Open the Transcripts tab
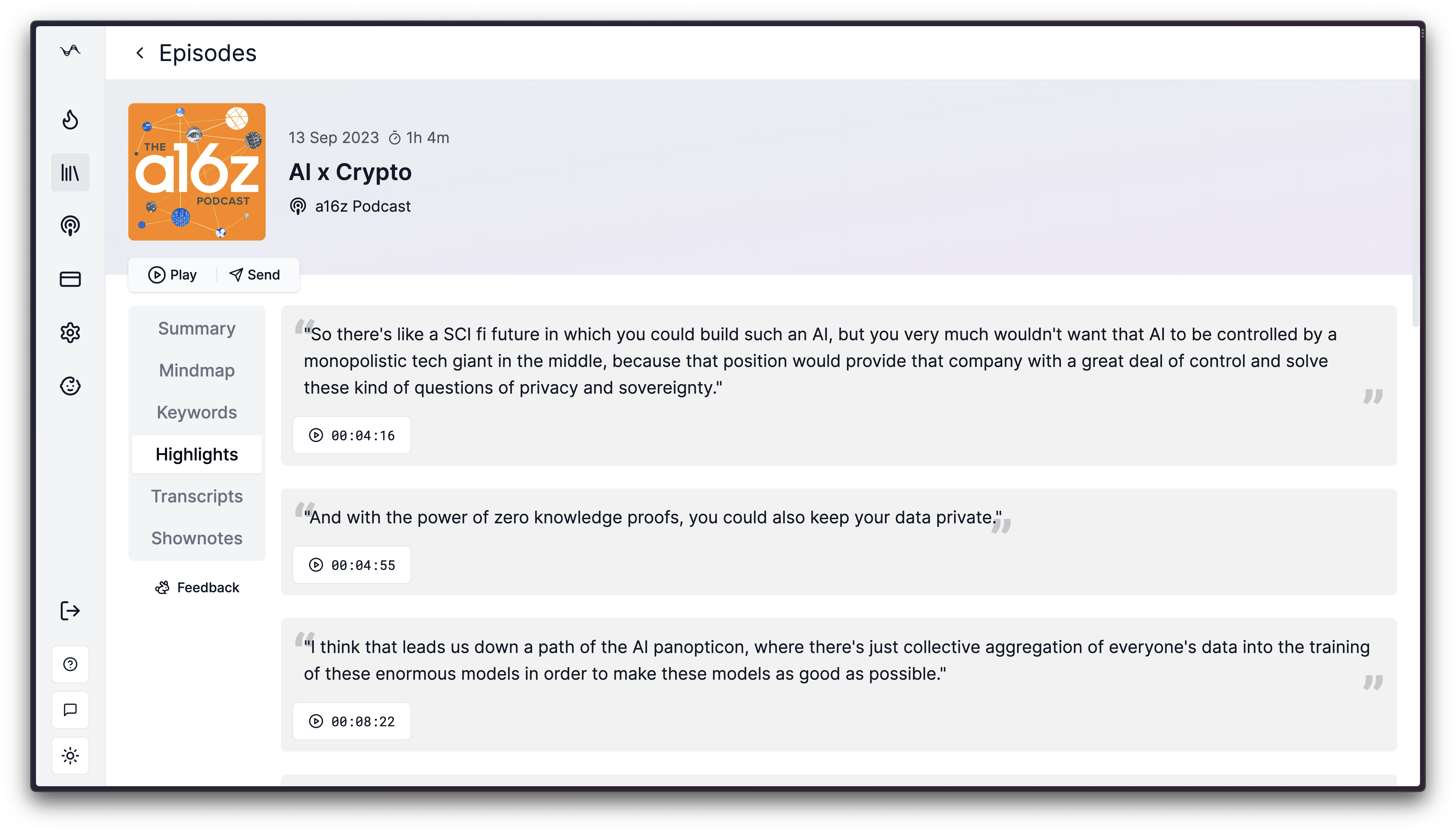 [x=196, y=496]
